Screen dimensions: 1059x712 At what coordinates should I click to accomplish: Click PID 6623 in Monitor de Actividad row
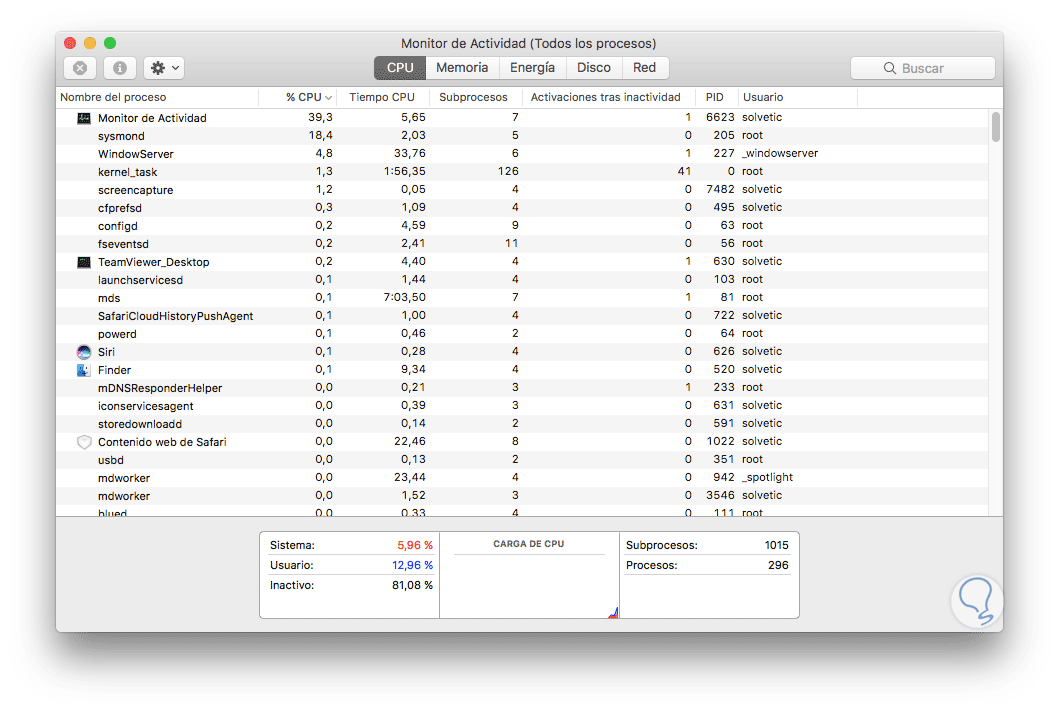click(x=720, y=118)
